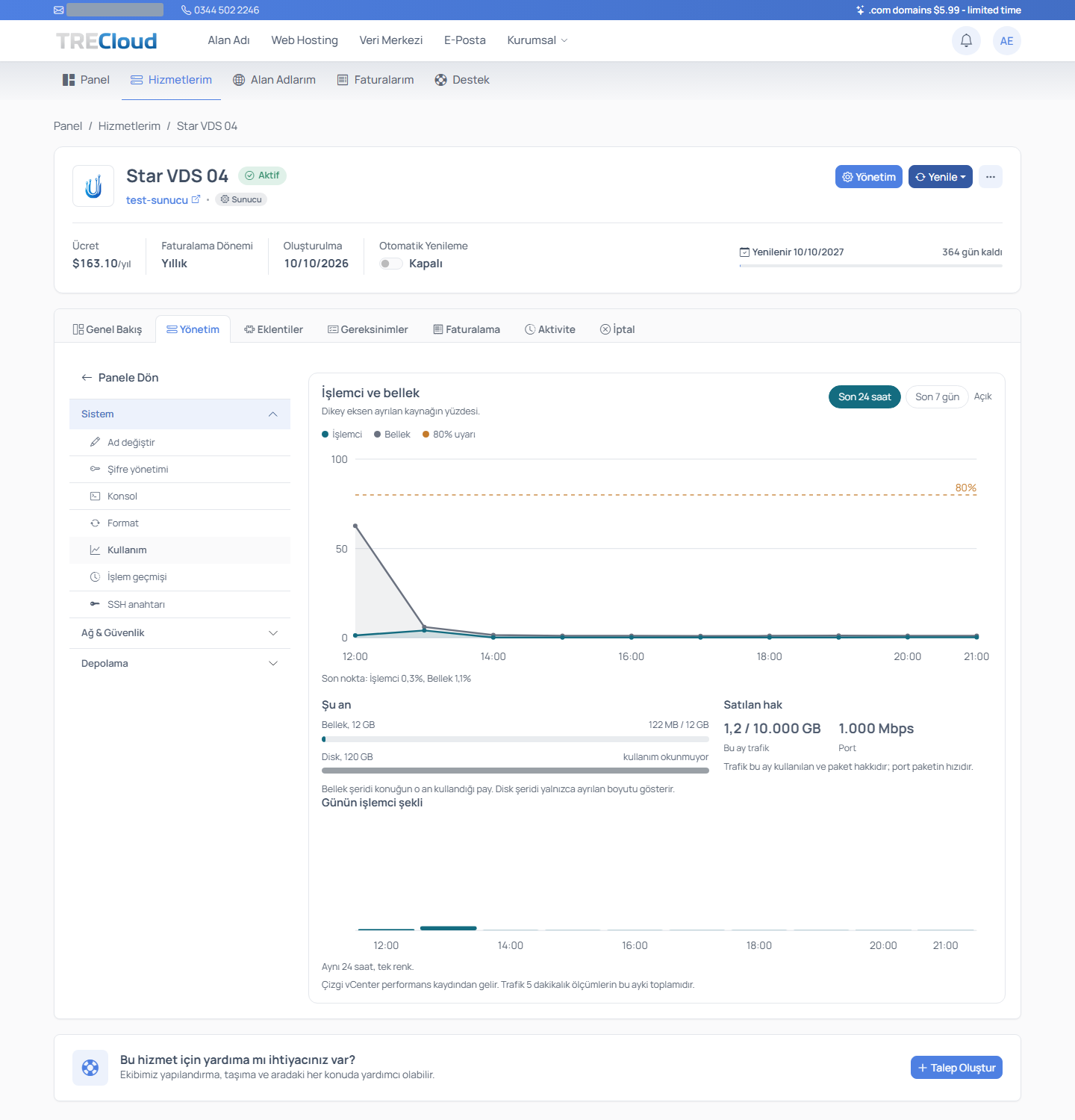The height and width of the screenshot is (1120, 1075).
Task: Open the Faturalama tab
Action: pyautogui.click(x=467, y=329)
